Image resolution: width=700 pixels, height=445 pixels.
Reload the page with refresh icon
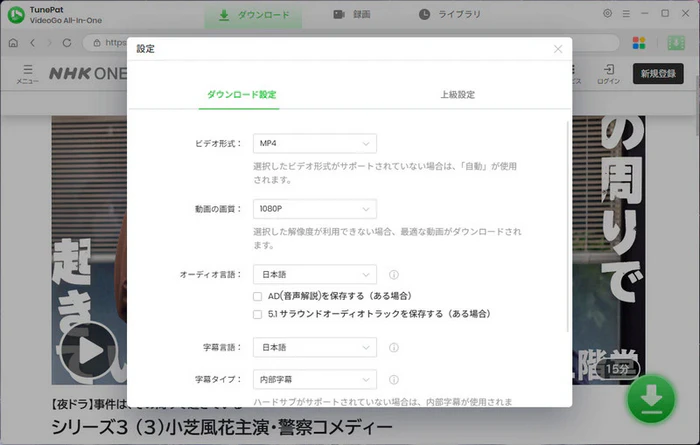click(x=67, y=43)
